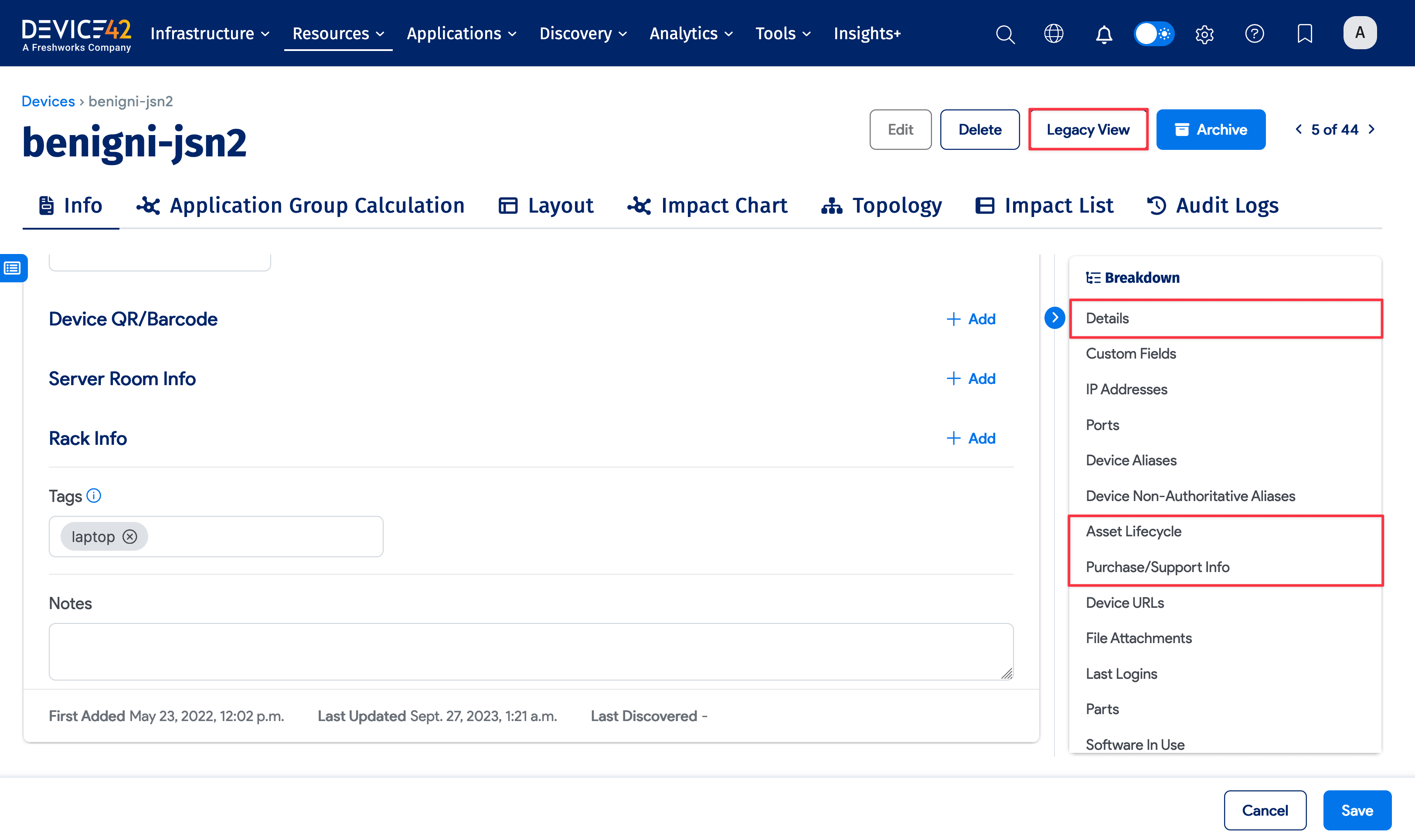Click the bookmark icon in header

click(x=1305, y=34)
